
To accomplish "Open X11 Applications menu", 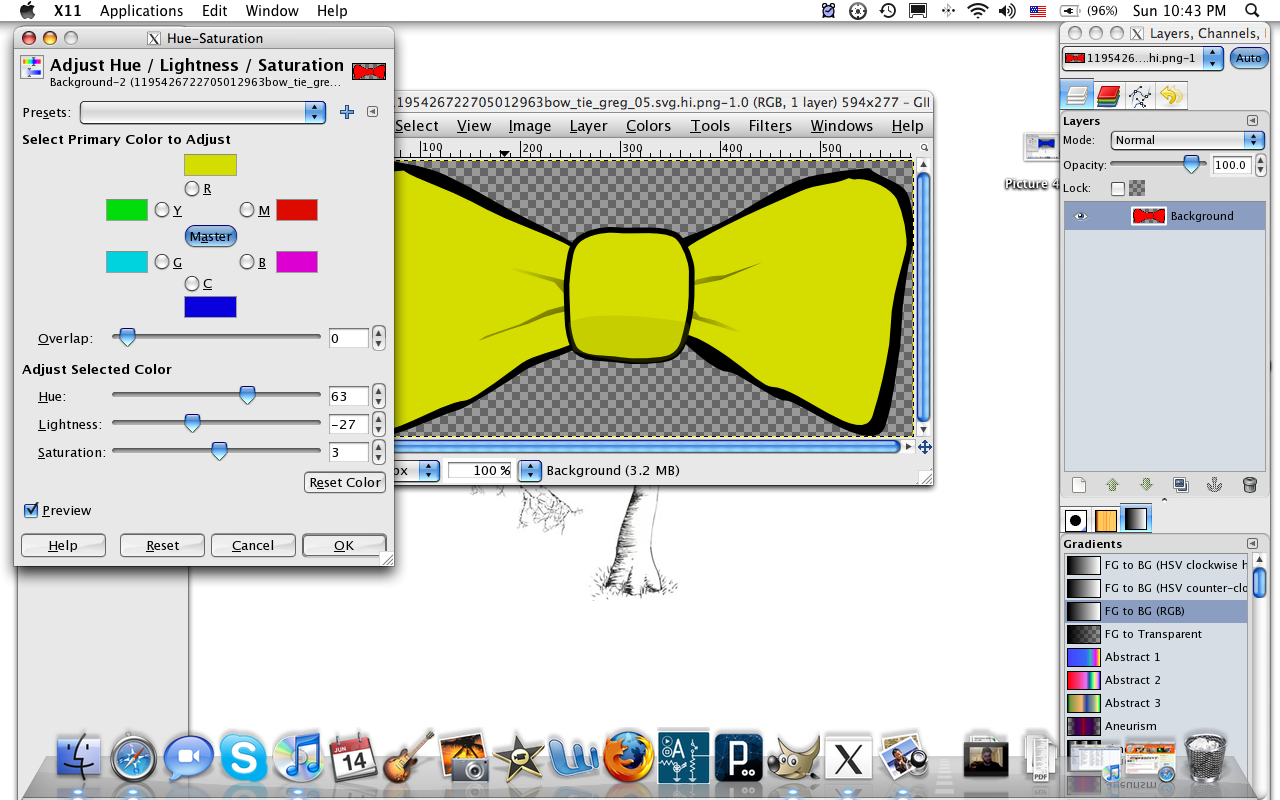I will click(141, 11).
